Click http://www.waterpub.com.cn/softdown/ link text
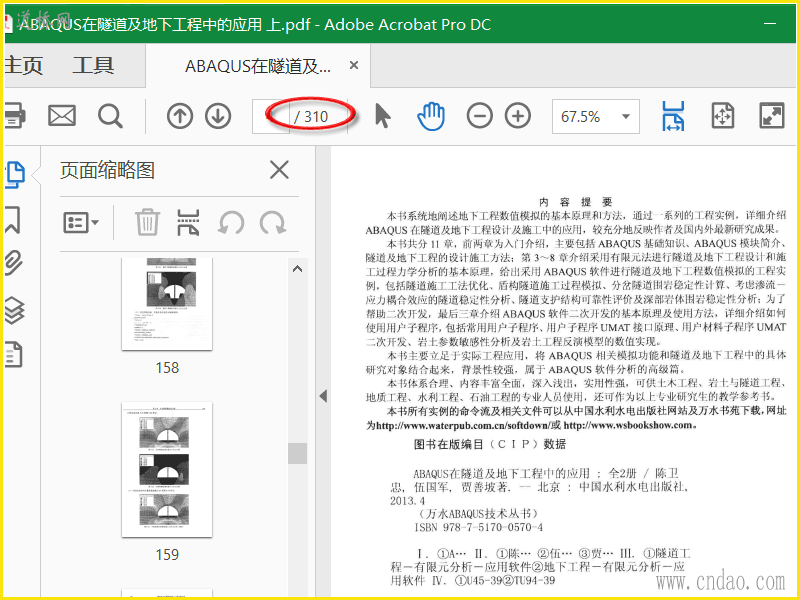Screen dimensions: 800x600 pyautogui.click(x=462, y=425)
